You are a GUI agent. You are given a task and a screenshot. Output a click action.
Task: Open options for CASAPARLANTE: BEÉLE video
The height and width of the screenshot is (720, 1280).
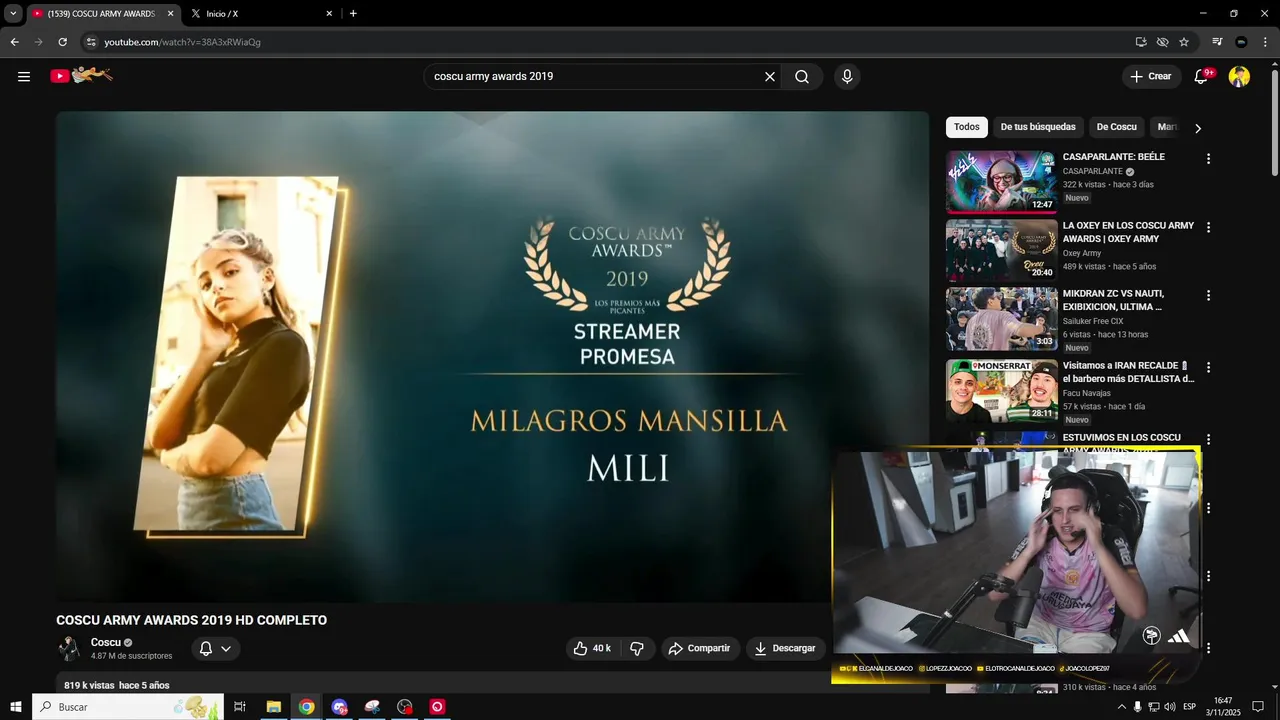tap(1208, 159)
